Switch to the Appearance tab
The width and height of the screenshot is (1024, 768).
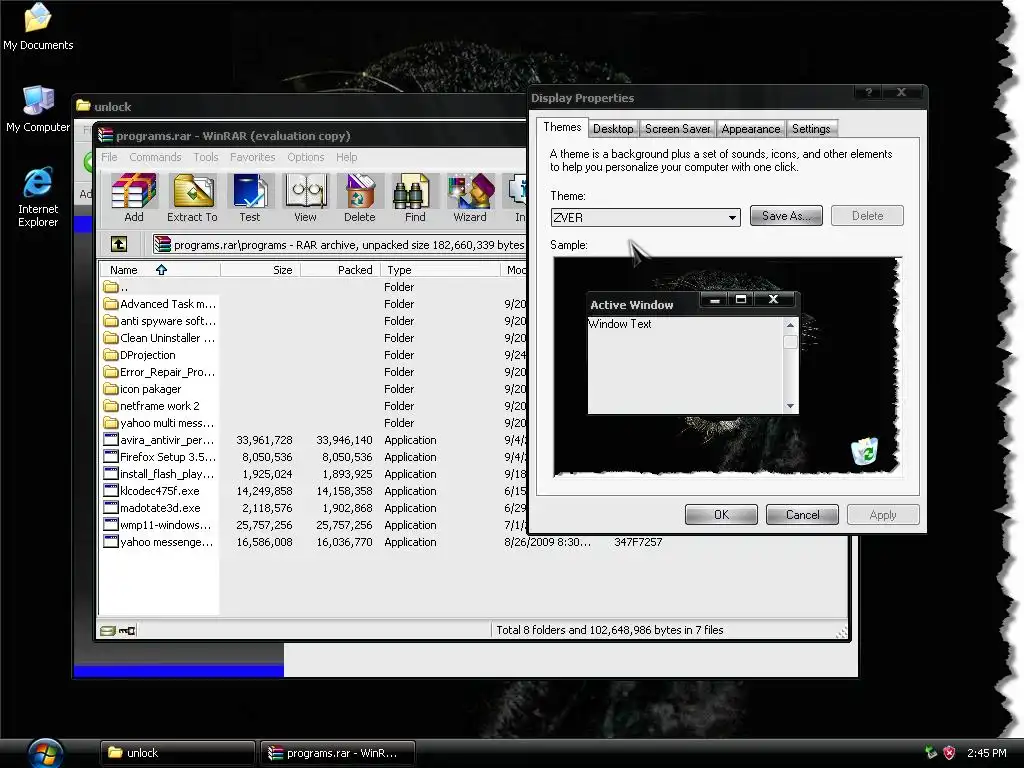pyautogui.click(x=750, y=129)
